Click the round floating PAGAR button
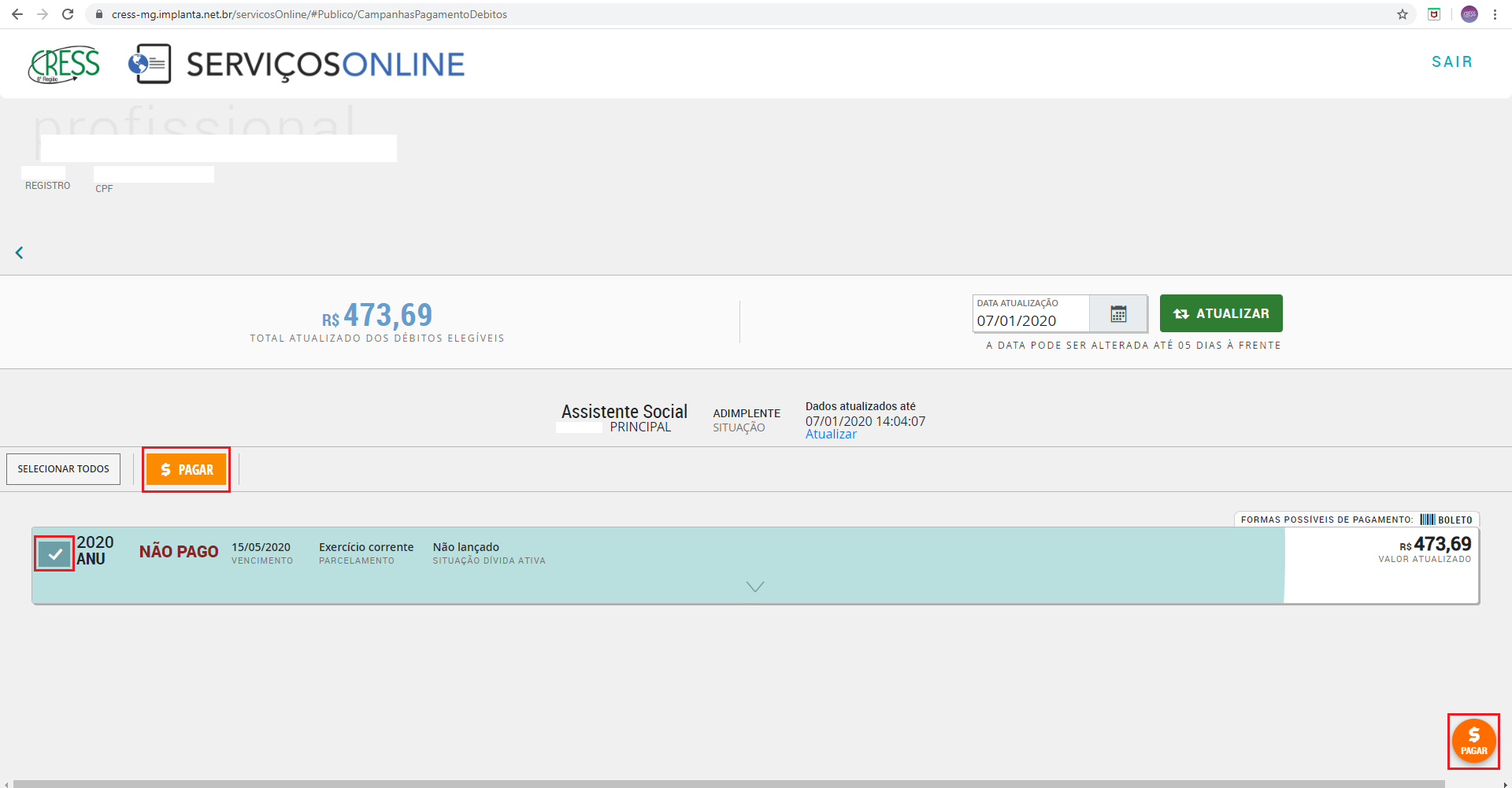Viewport: 1512px width, 788px height. pos(1473,741)
